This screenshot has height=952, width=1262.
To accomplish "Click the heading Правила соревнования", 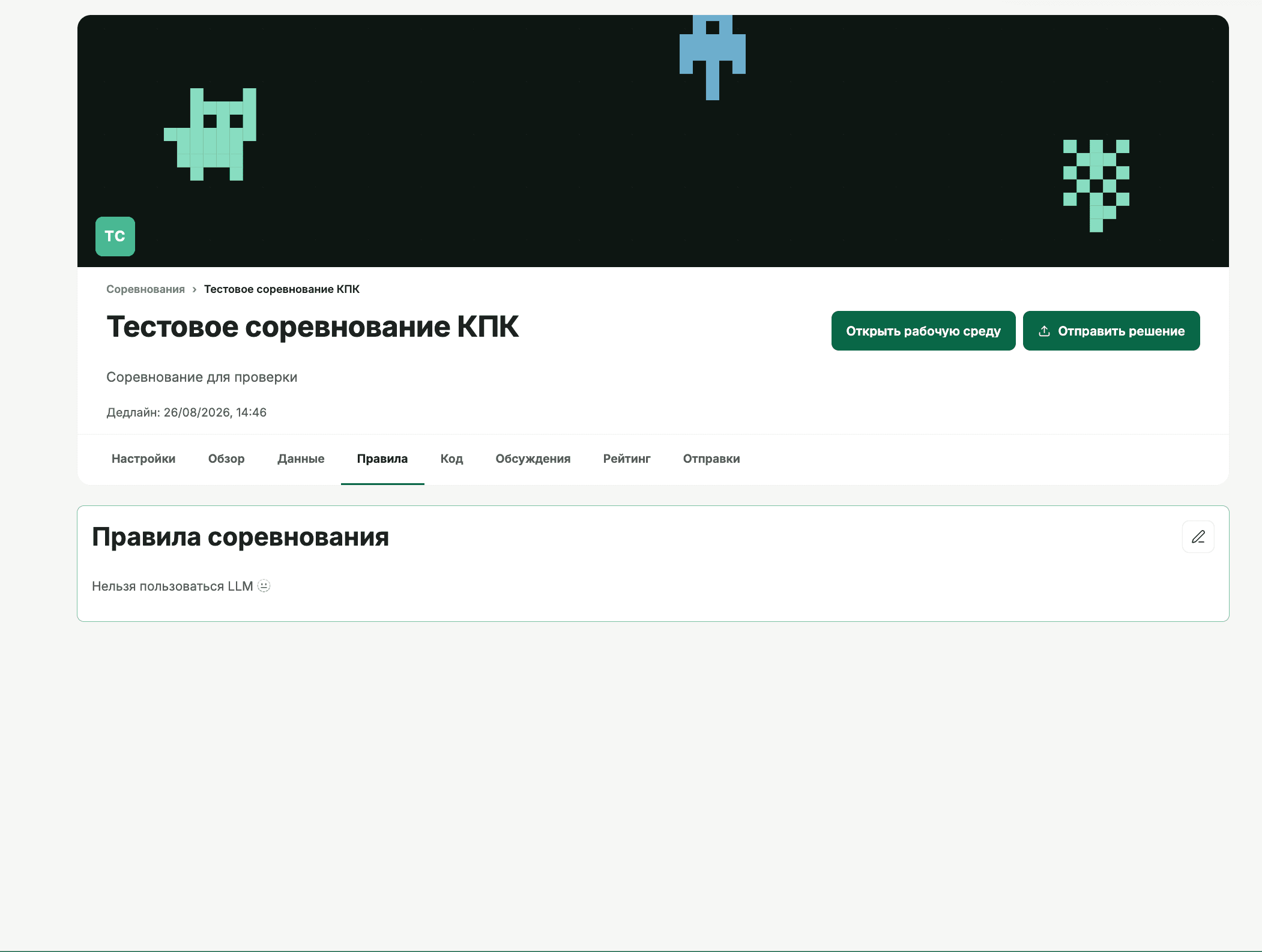I will point(240,537).
